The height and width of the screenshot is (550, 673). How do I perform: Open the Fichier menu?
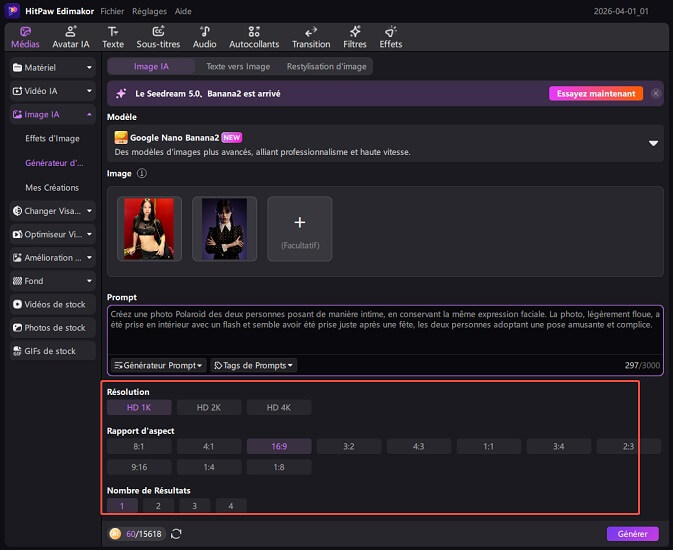click(112, 9)
